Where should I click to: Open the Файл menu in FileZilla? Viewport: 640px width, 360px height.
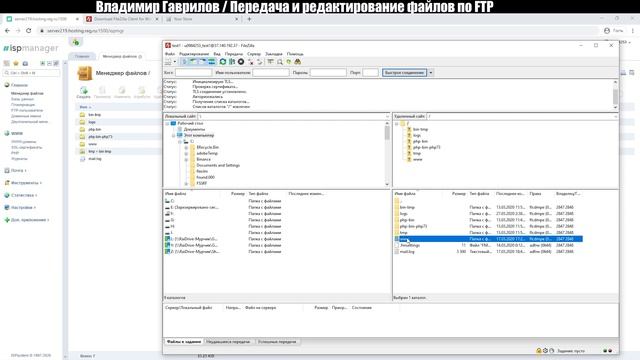(x=170, y=54)
